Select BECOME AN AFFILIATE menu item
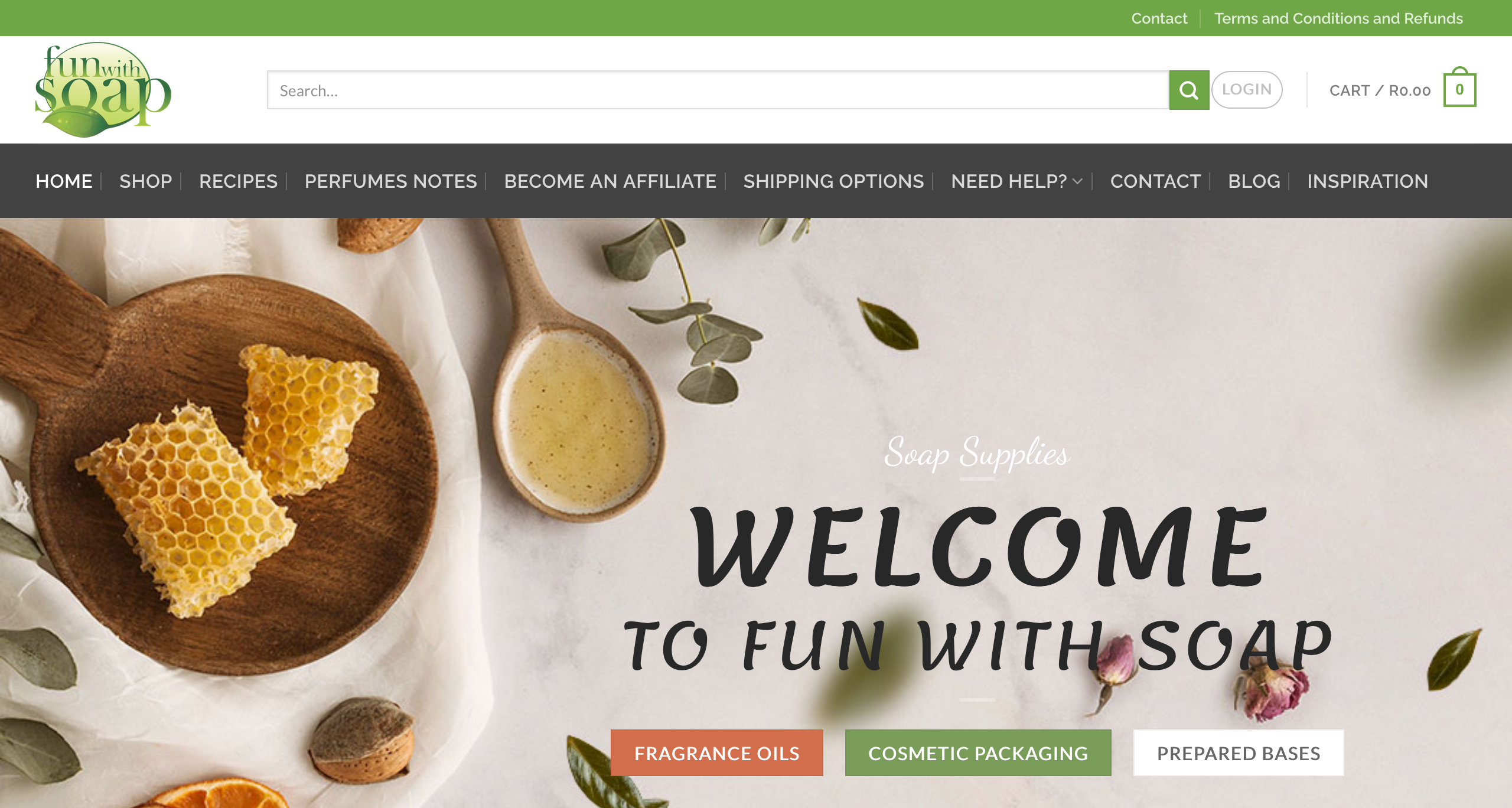Screen dimensions: 1512x808 (x=610, y=181)
